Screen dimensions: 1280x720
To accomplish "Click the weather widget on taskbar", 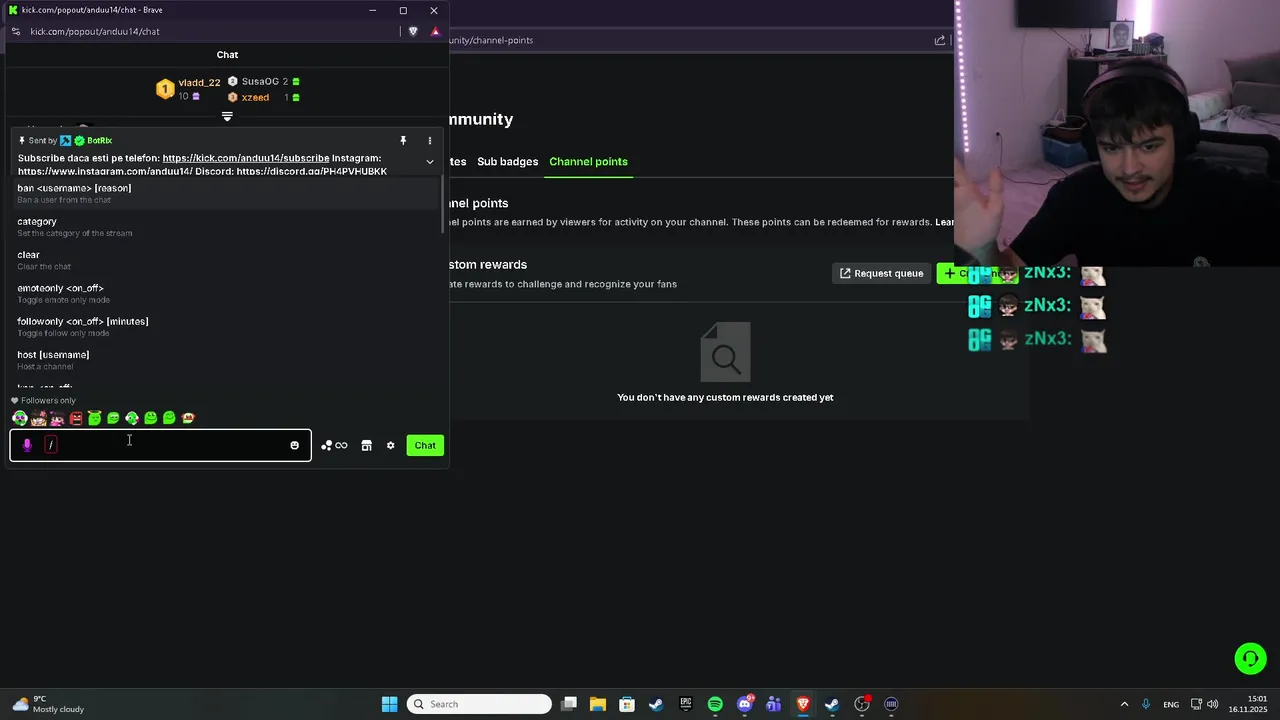I will [x=48, y=704].
